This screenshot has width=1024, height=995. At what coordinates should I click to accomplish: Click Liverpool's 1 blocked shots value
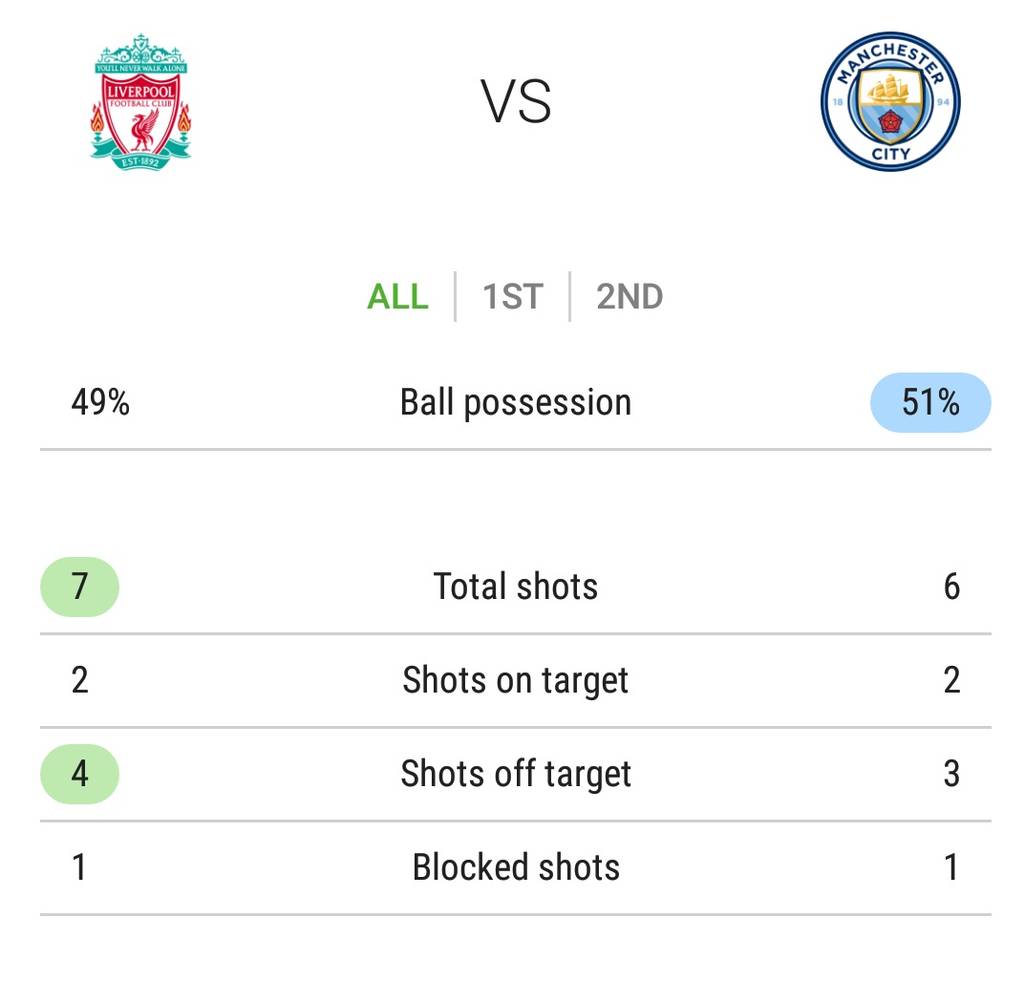(80, 867)
